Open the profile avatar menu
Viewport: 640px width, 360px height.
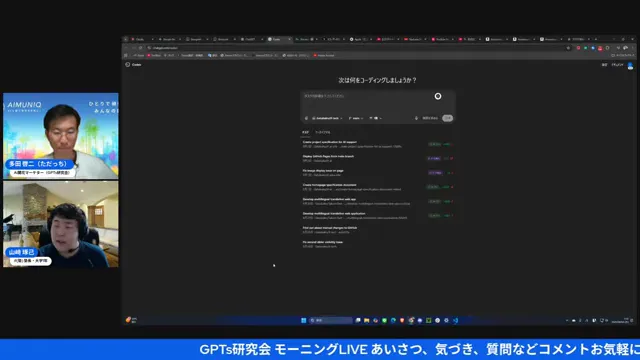coord(630,65)
